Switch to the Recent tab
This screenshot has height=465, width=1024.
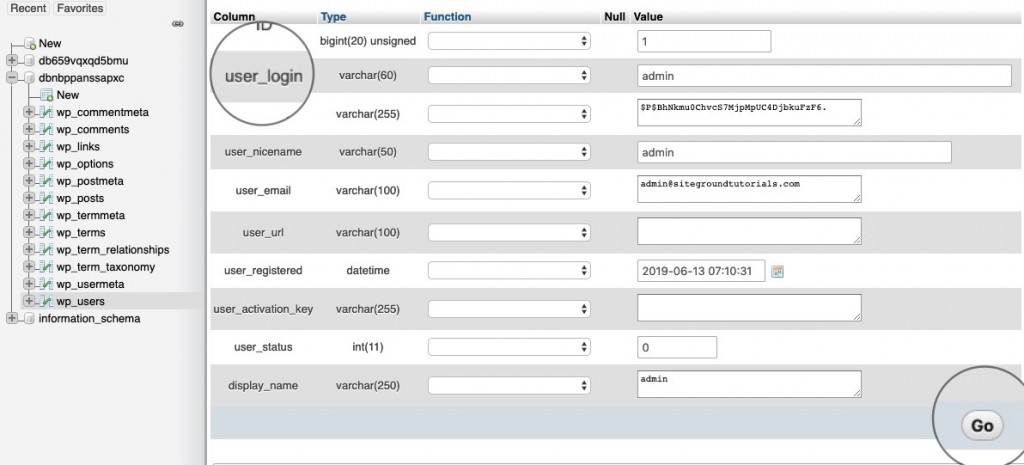coord(29,8)
